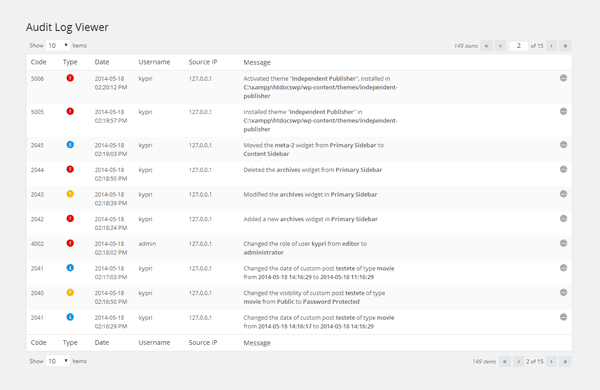Click message 'Deleted the archives widget from Primary Sidebar'
The height and width of the screenshot is (390, 600).
[313, 170]
